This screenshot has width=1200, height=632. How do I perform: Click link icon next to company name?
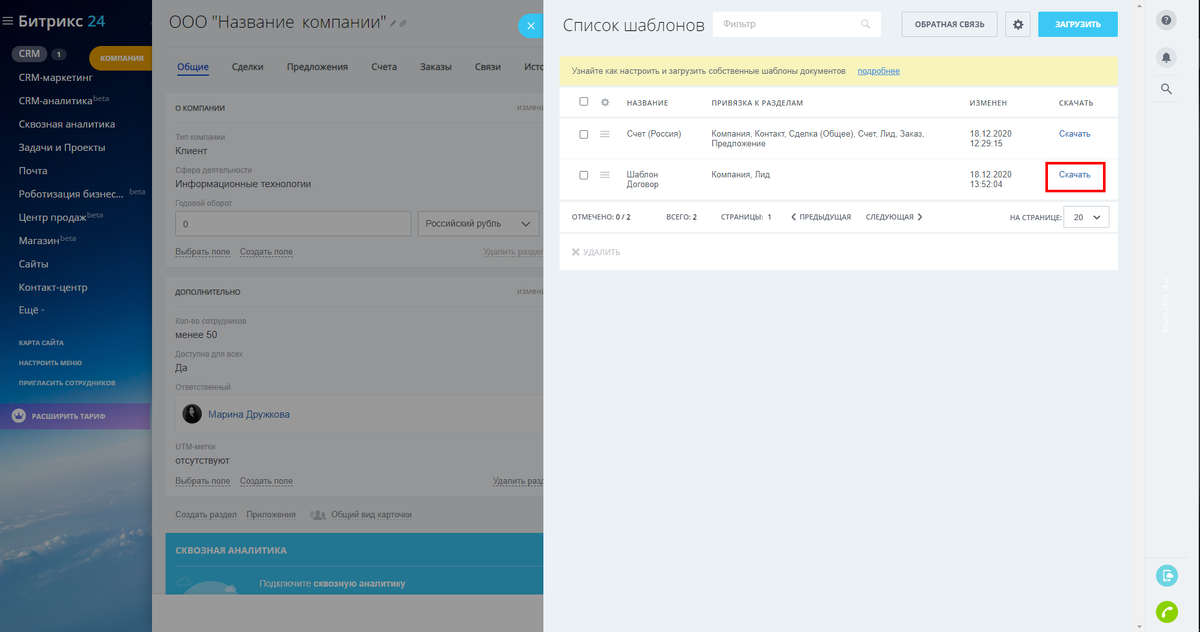(x=403, y=23)
